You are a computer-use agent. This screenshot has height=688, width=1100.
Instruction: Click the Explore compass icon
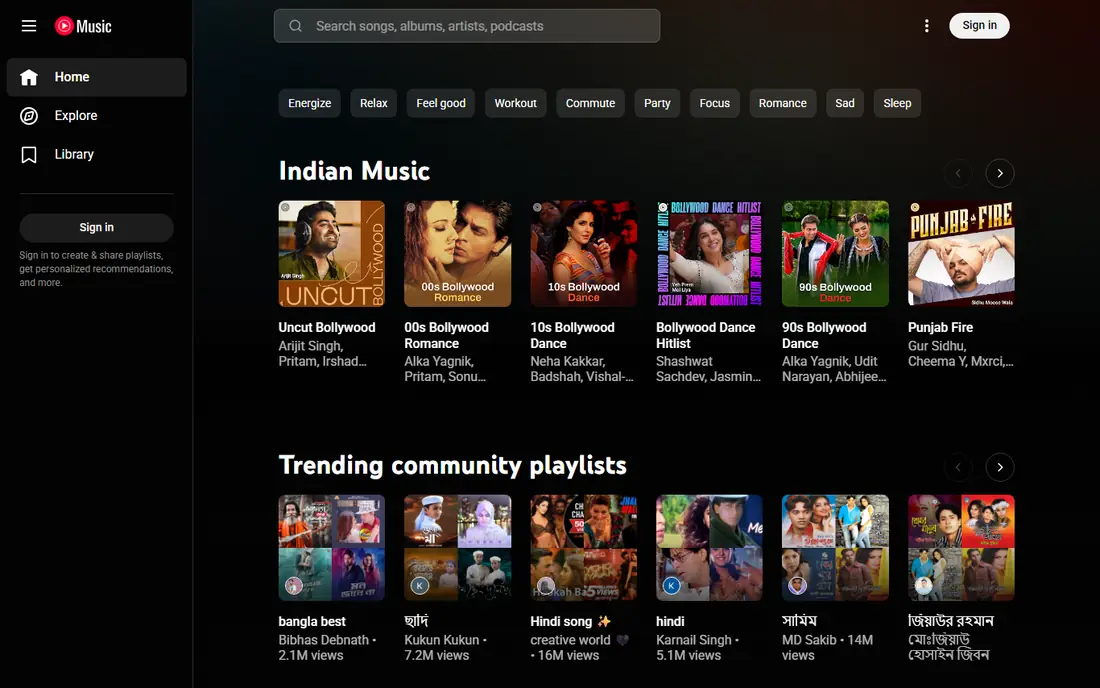[29, 116]
